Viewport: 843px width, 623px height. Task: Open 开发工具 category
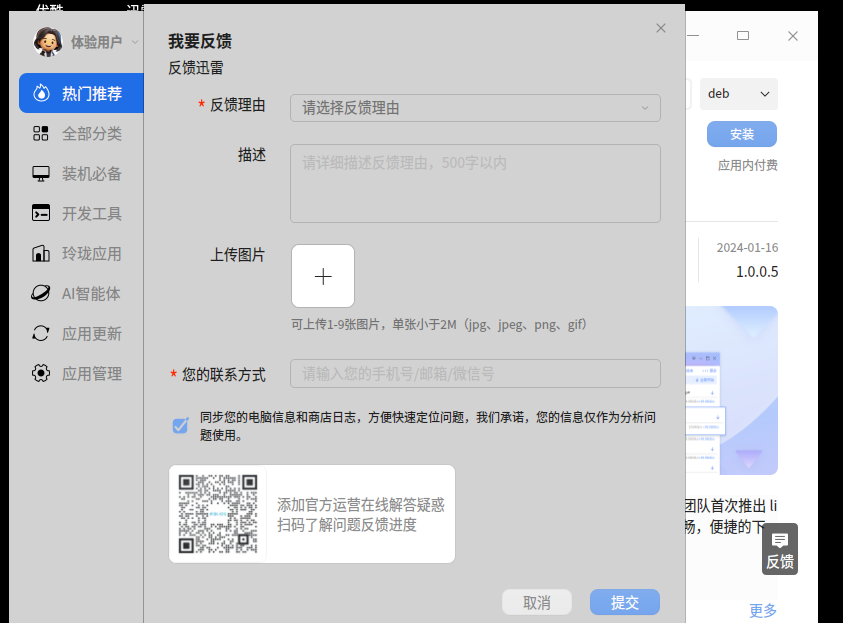(81, 213)
